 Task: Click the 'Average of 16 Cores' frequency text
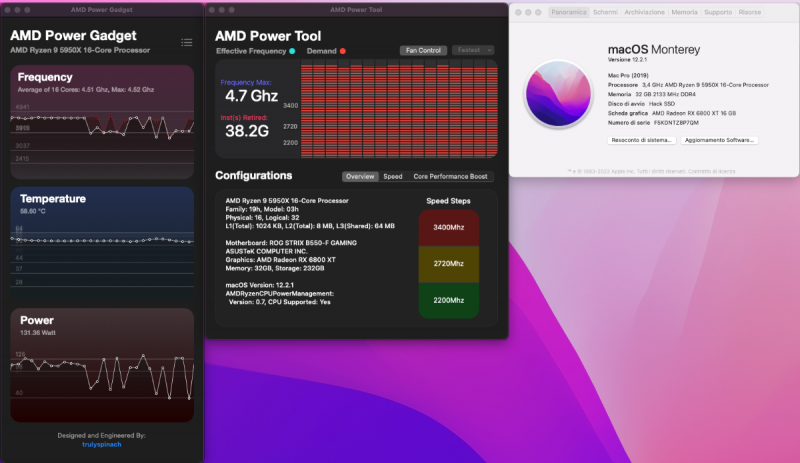tap(86, 90)
